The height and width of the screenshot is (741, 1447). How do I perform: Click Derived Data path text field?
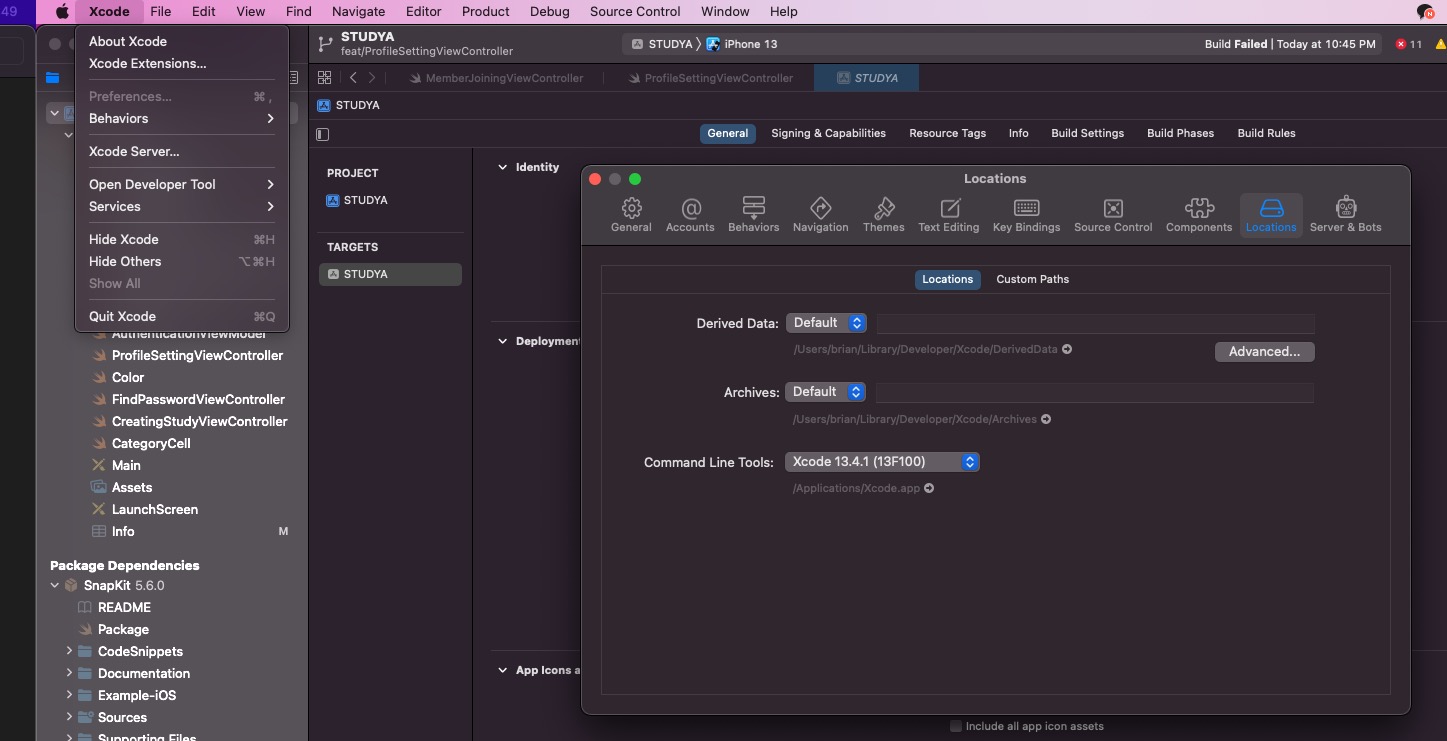click(1095, 323)
